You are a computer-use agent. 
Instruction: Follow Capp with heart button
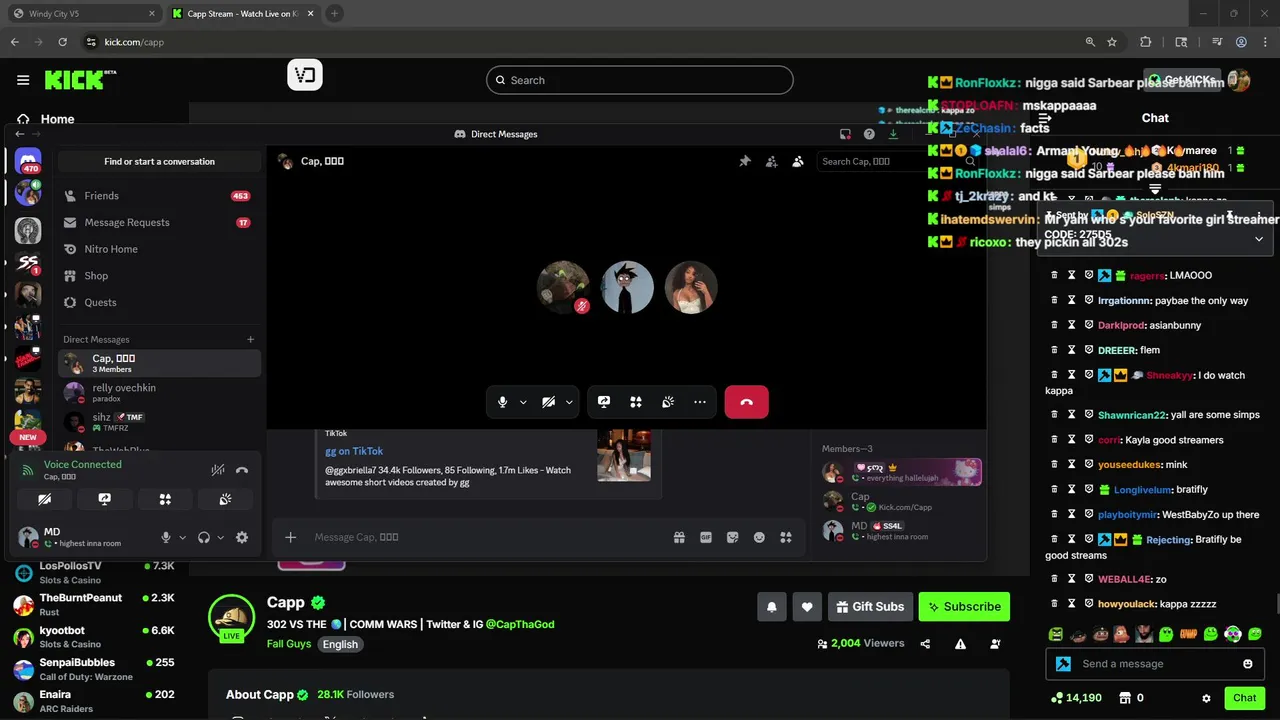pos(807,607)
